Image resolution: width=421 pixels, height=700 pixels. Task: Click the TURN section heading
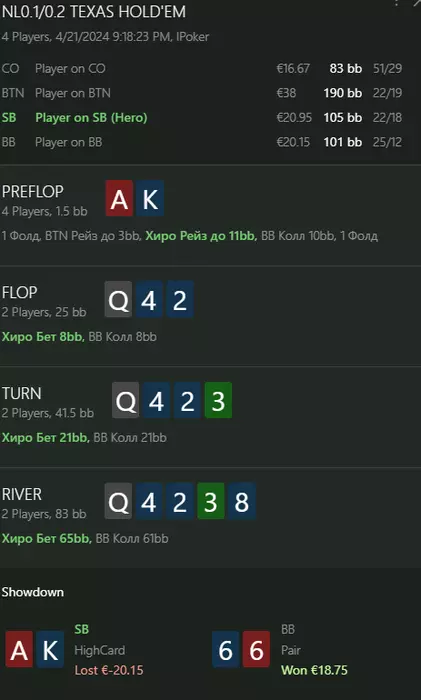(21, 393)
